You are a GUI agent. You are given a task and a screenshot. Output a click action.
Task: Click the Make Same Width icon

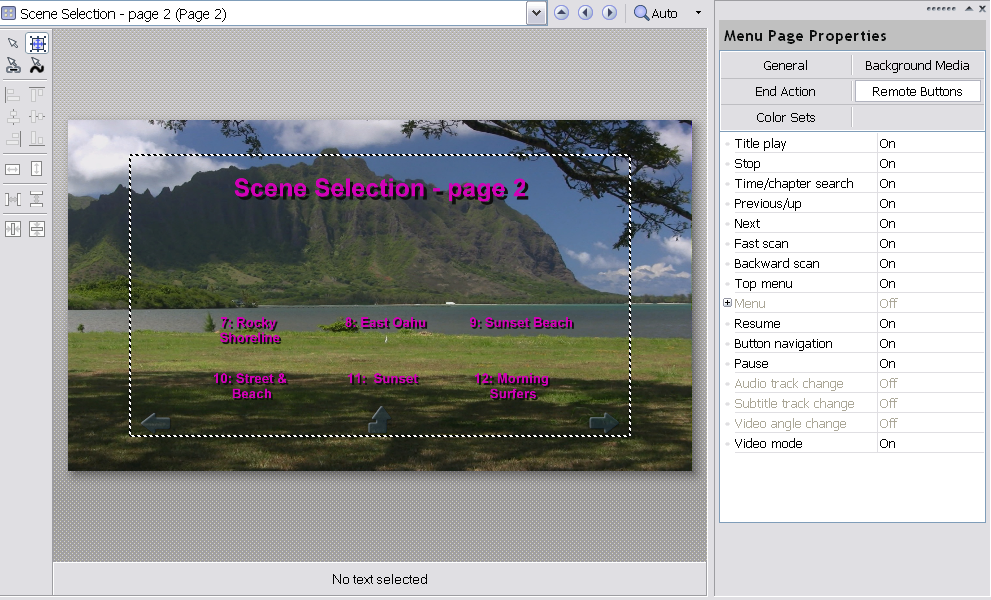(x=13, y=169)
